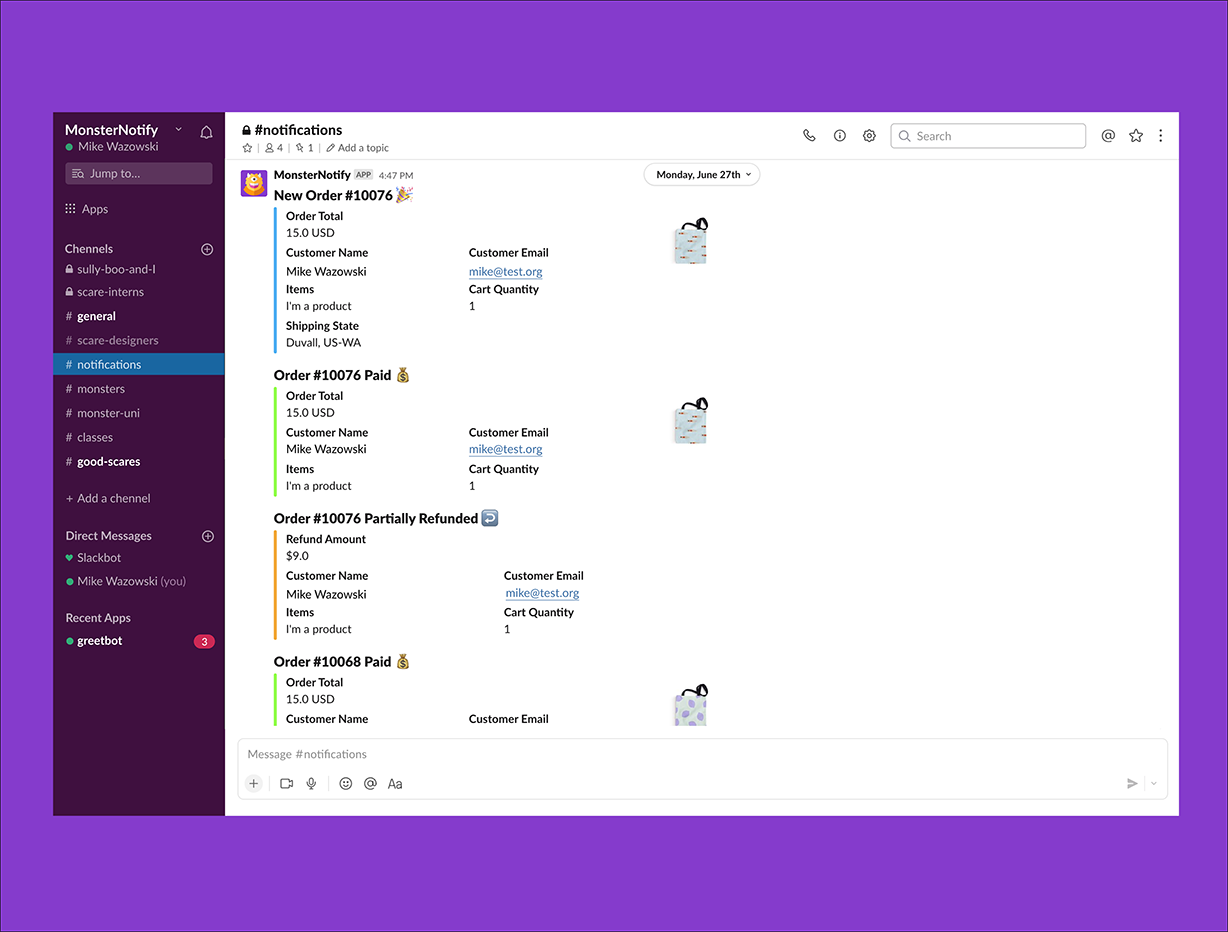
Task: Click the 4:47 PM message timestamp
Action: coord(396,176)
